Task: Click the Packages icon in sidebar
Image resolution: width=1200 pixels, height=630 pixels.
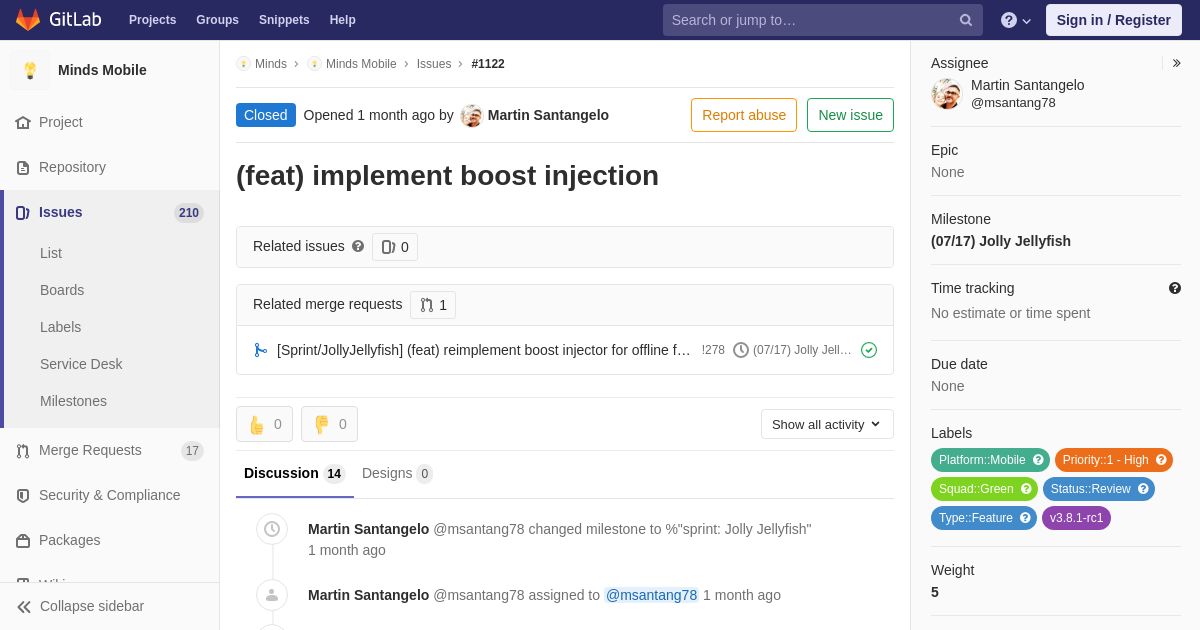Action: 23,540
